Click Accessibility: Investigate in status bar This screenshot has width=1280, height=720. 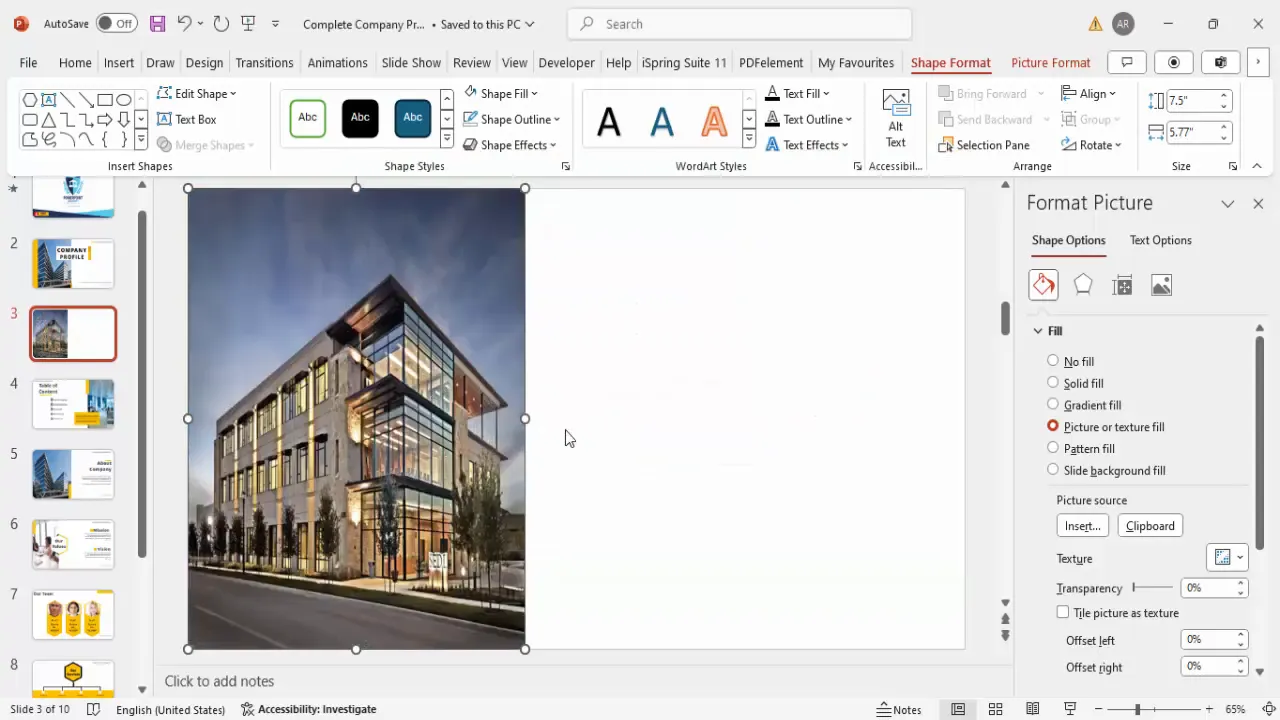pyautogui.click(x=308, y=709)
